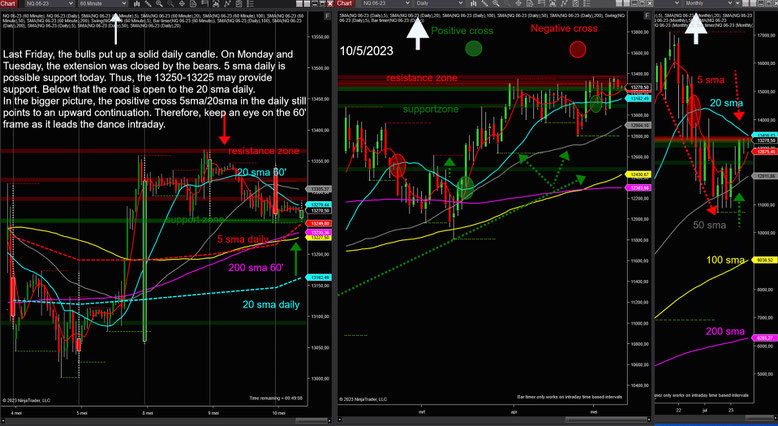The width and height of the screenshot is (778, 426).
Task: Select the 'Negative cross' label
Action: 564,29
